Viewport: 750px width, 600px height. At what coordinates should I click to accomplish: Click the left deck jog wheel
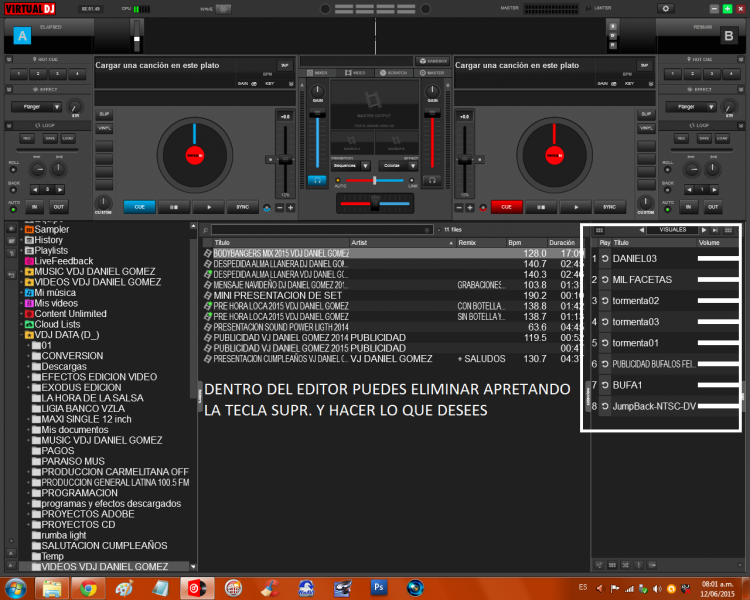(195, 156)
